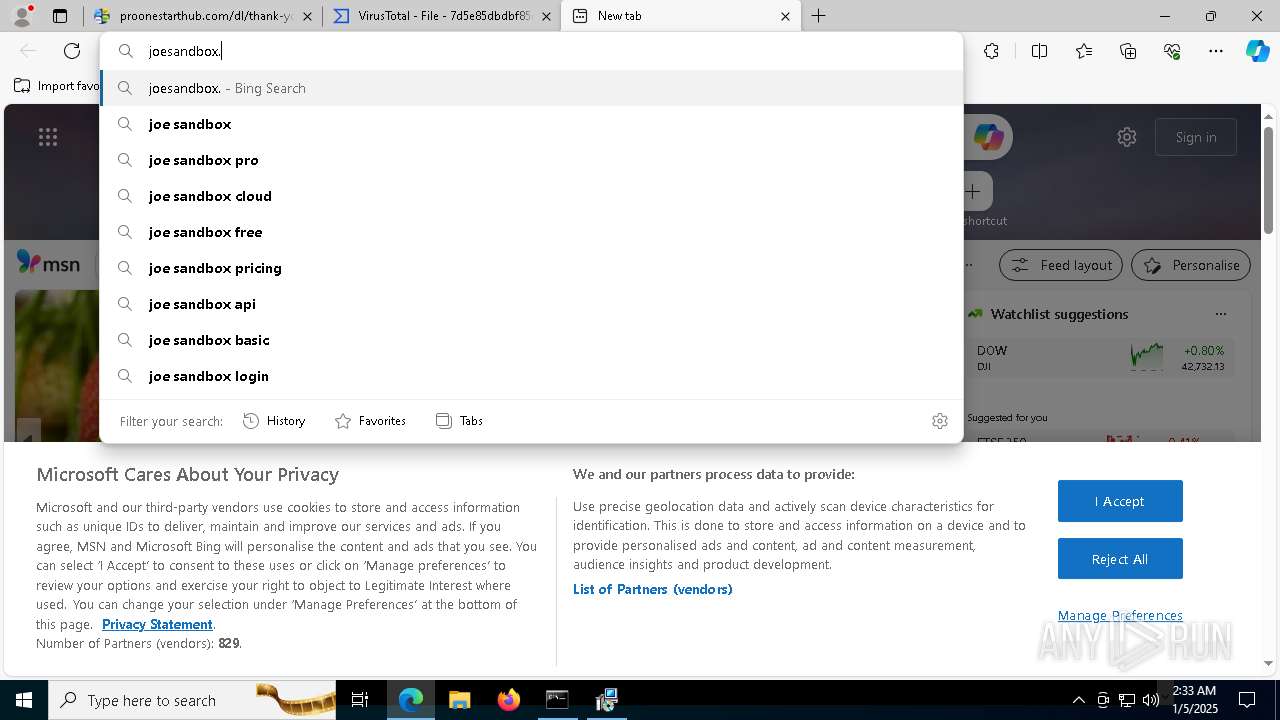Click the refresh page icon
This screenshot has width=1280, height=720.
click(x=72, y=51)
